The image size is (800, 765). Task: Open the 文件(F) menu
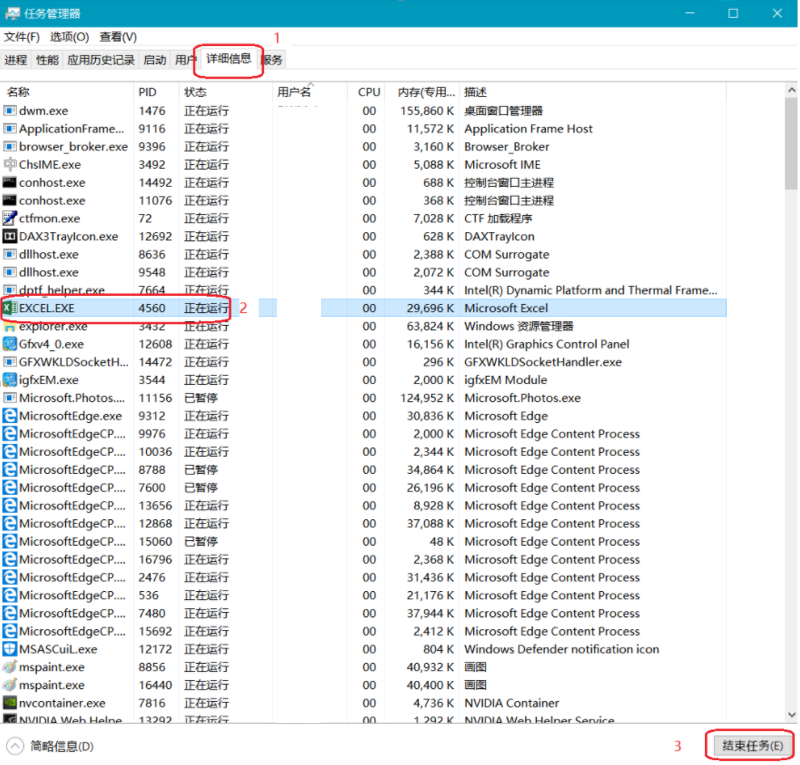(x=21, y=37)
